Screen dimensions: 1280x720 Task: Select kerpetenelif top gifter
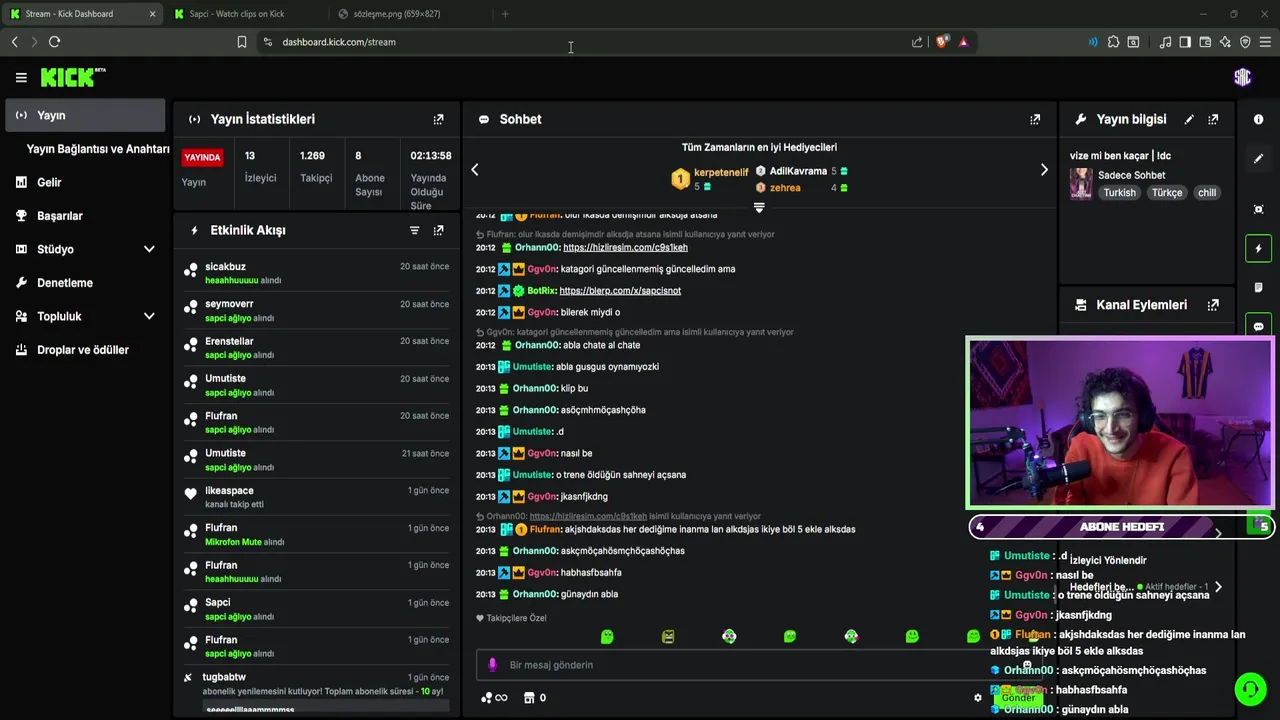click(721, 172)
